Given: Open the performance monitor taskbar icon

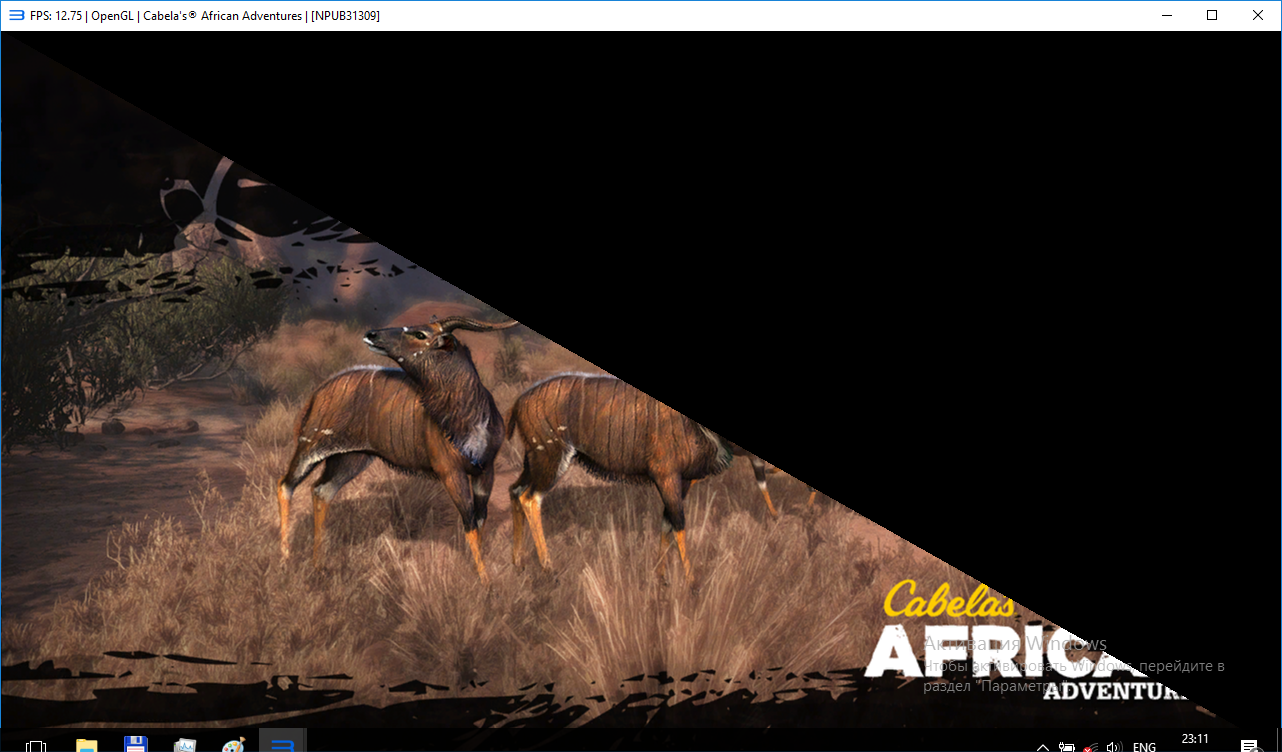Looking at the screenshot, I should point(185,745).
